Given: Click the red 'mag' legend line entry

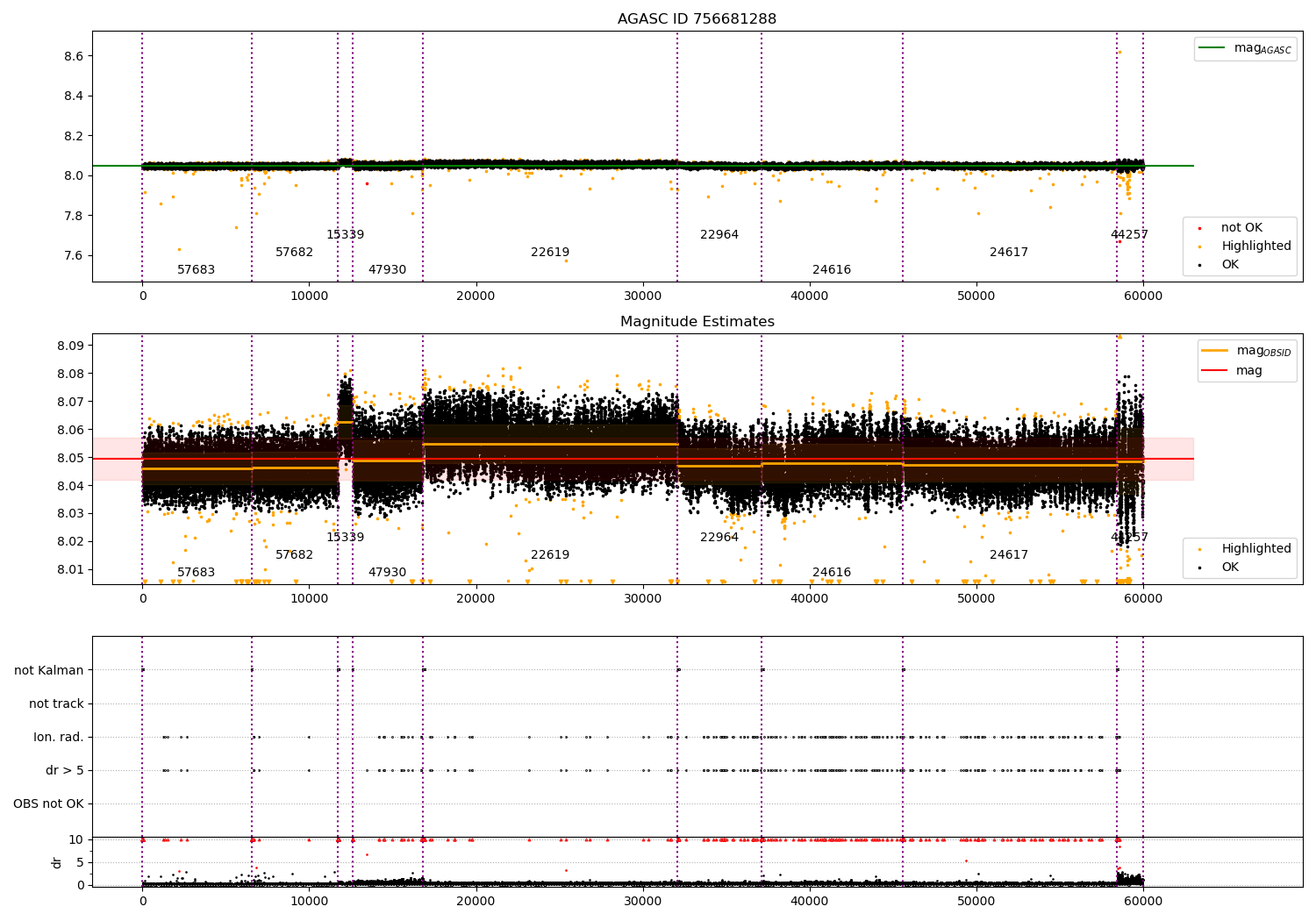Looking at the screenshot, I should [1232, 371].
